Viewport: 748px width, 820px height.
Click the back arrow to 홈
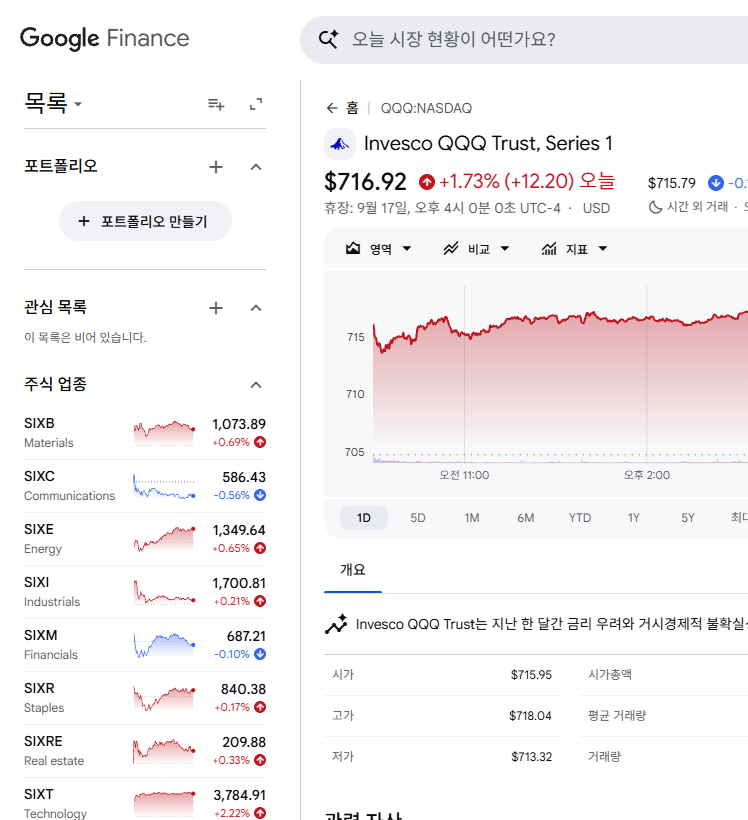point(332,108)
